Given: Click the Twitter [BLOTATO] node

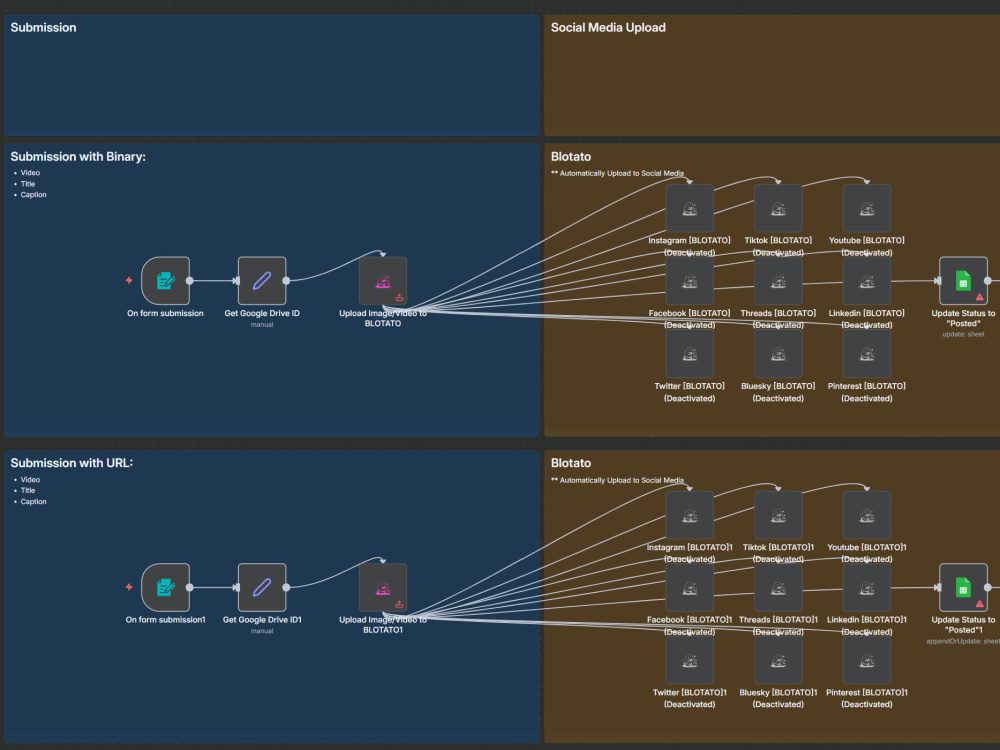Looking at the screenshot, I should click(x=689, y=354).
